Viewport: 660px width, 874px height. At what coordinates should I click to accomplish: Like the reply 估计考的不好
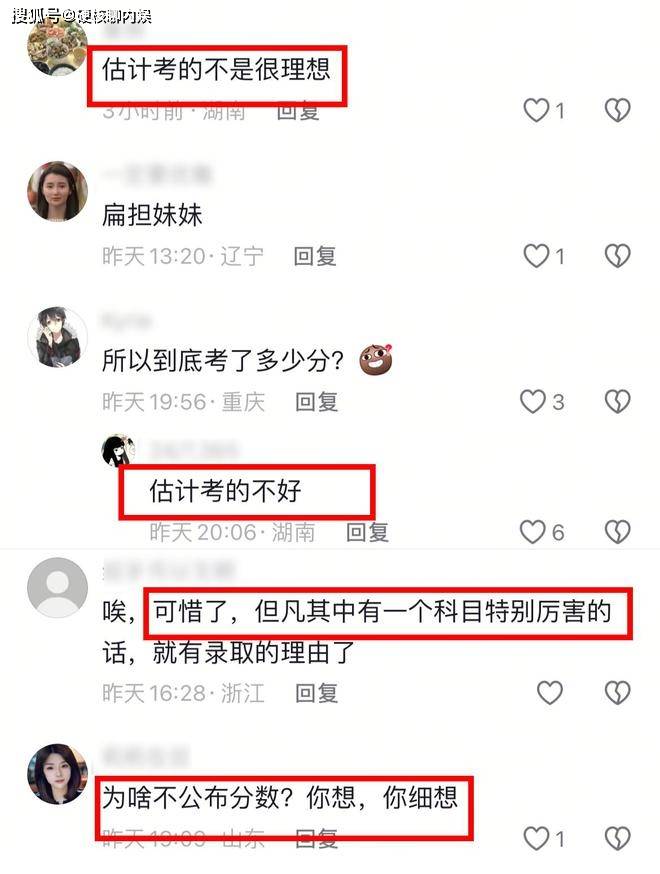click(x=532, y=532)
